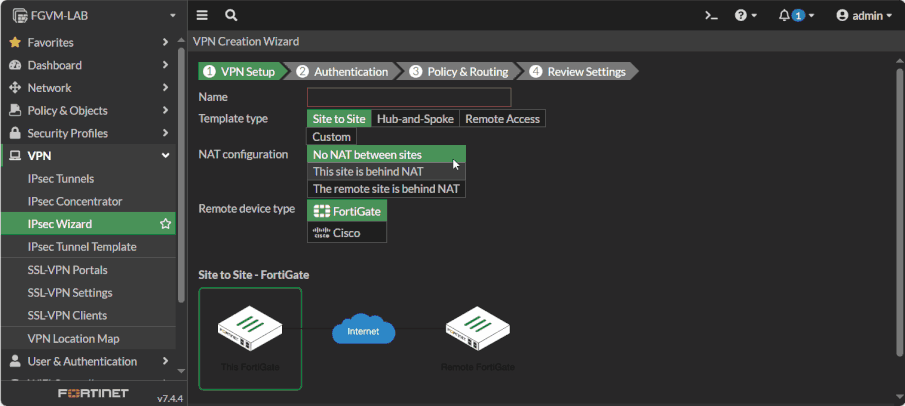Open the admin user menu
The image size is (905, 406).
[863, 16]
